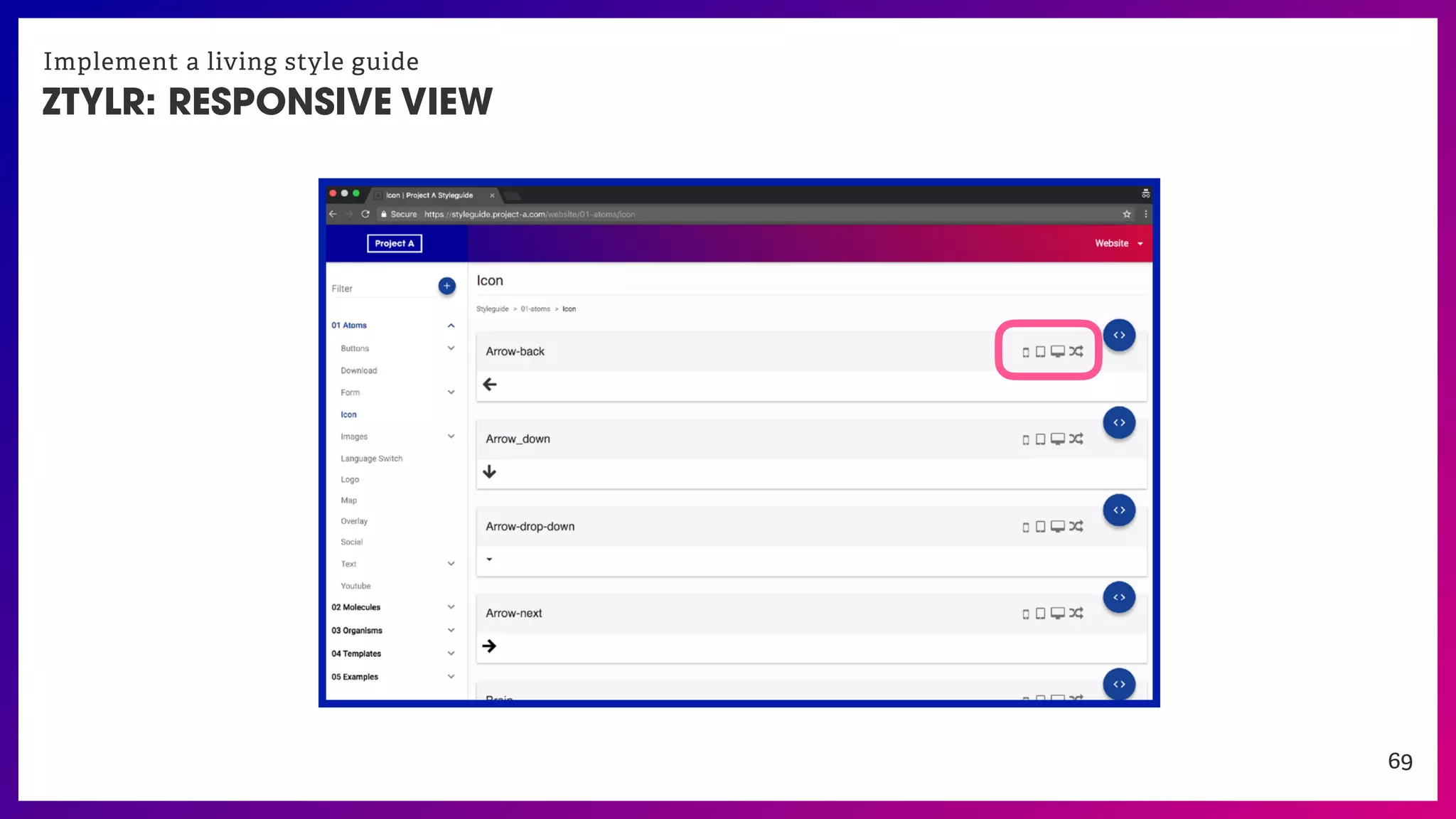Click mobile viewport icon in Arrow-back row
This screenshot has width=1456, height=819.
1025,352
